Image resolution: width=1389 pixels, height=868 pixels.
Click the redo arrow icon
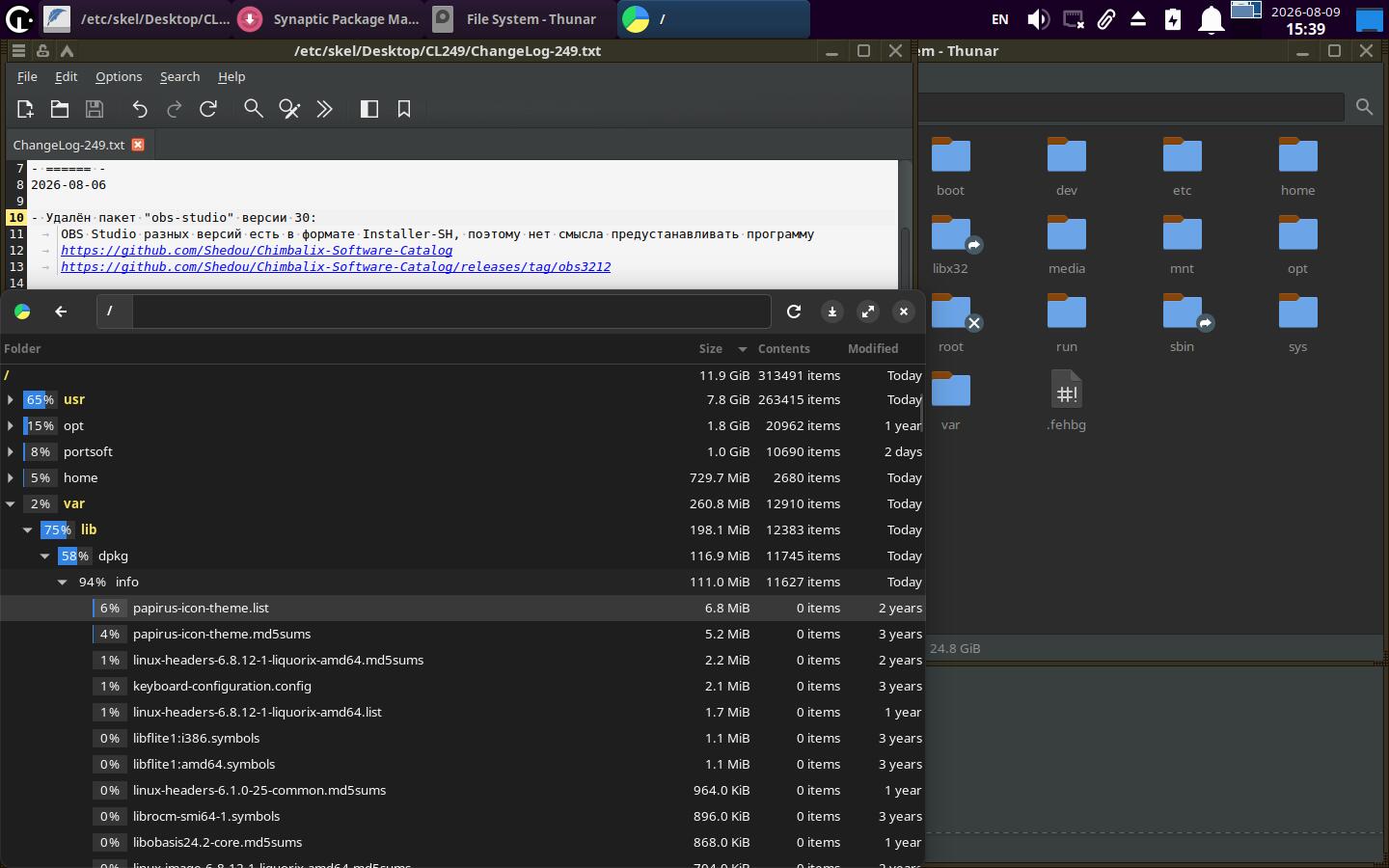click(175, 109)
